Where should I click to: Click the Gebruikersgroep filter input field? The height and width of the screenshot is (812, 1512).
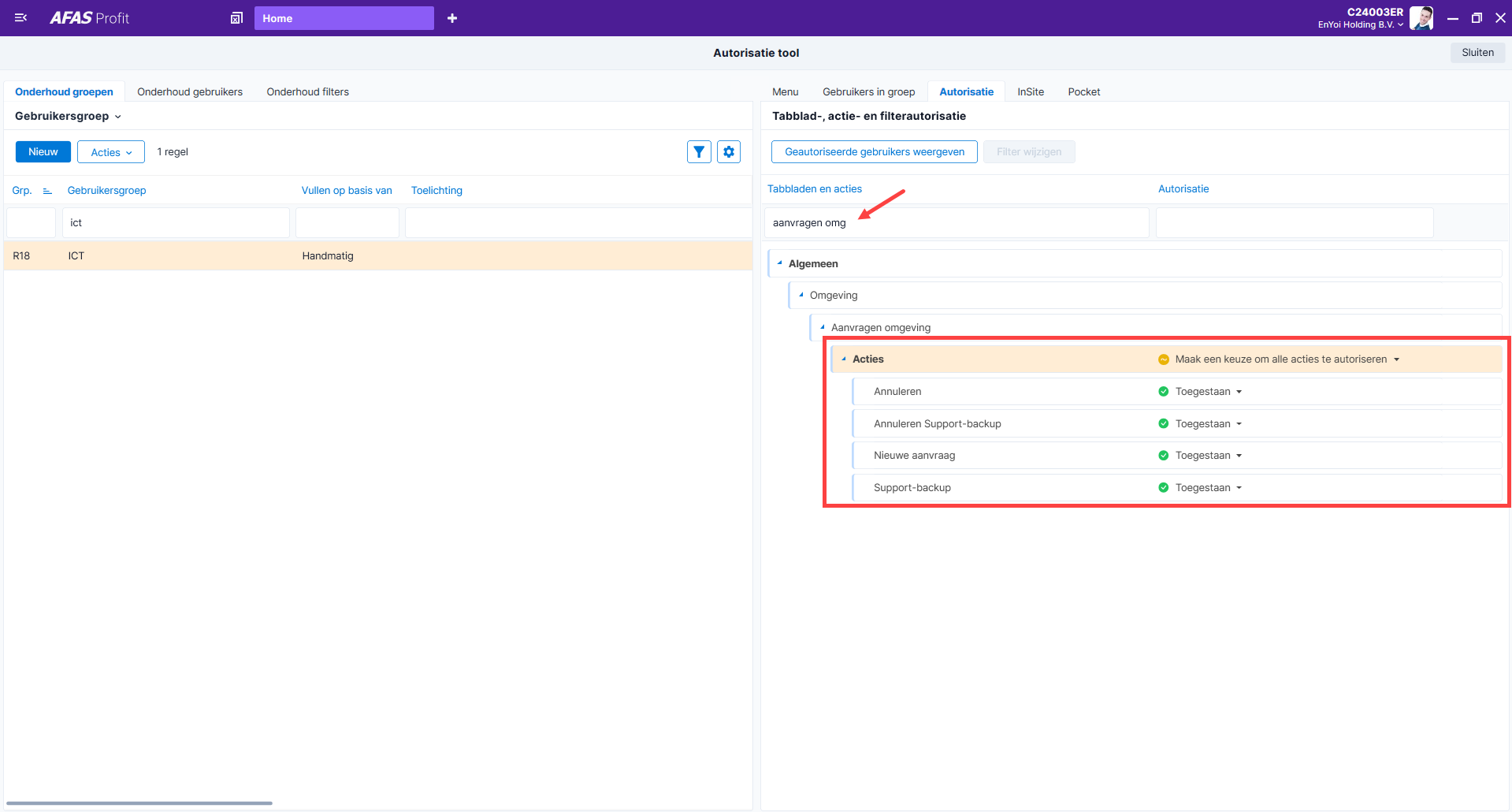pos(176,223)
